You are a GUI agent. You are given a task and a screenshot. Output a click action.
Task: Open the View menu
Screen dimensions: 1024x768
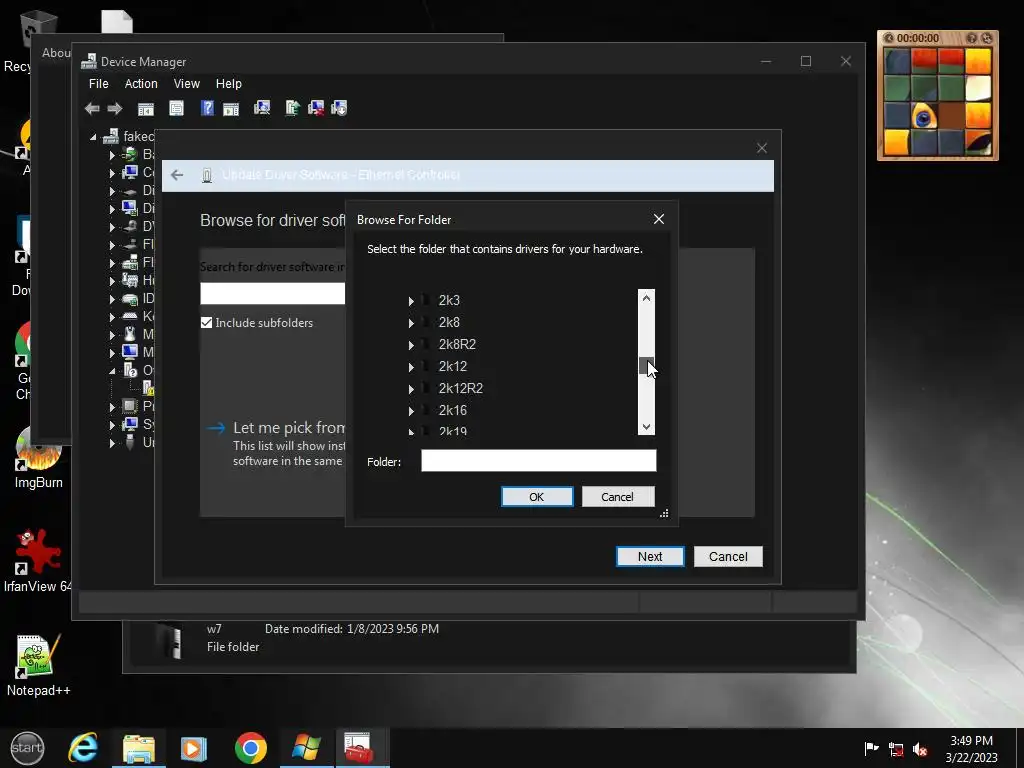click(186, 84)
